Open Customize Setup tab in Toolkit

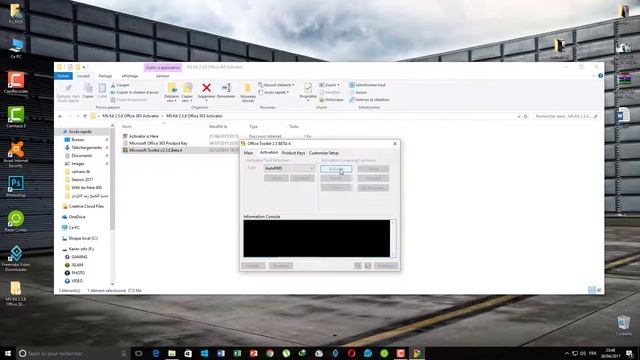pyautogui.click(x=324, y=153)
